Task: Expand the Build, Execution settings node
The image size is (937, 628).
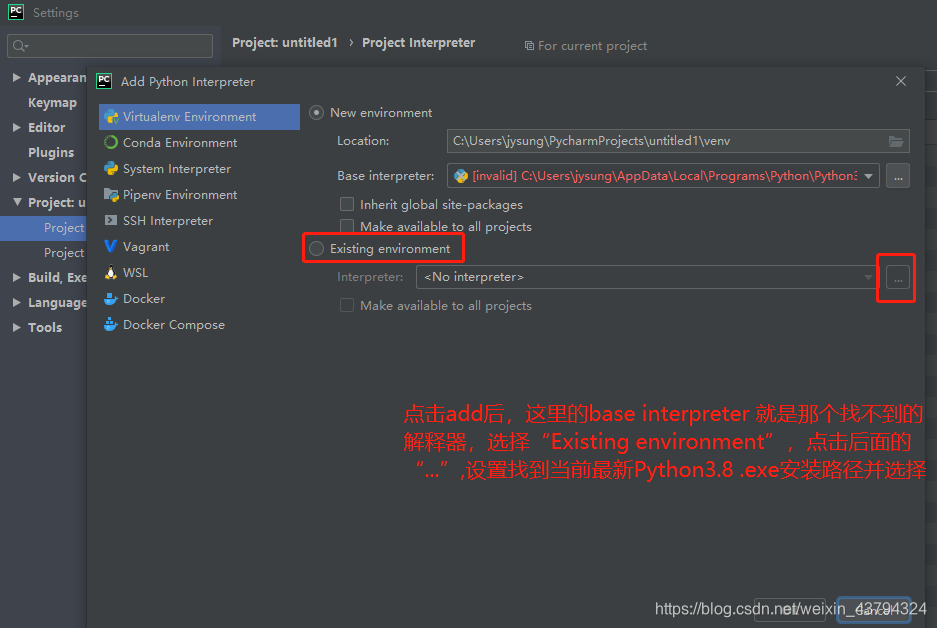Action: pyautogui.click(x=17, y=277)
